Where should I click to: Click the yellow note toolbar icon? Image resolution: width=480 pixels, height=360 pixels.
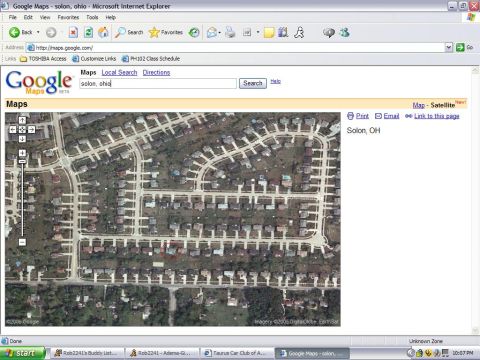coord(269,33)
